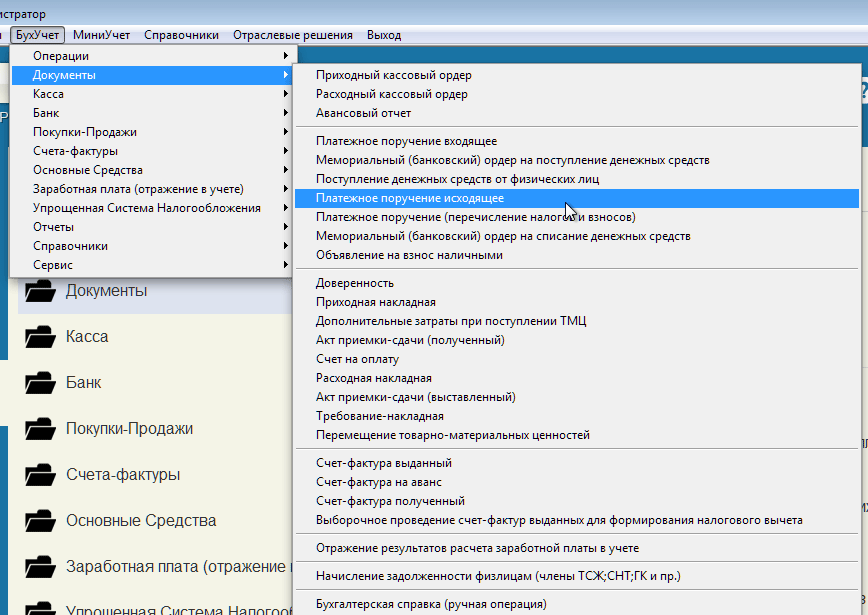Open Расходная накладная
868x615 pixels.
tap(577, 378)
